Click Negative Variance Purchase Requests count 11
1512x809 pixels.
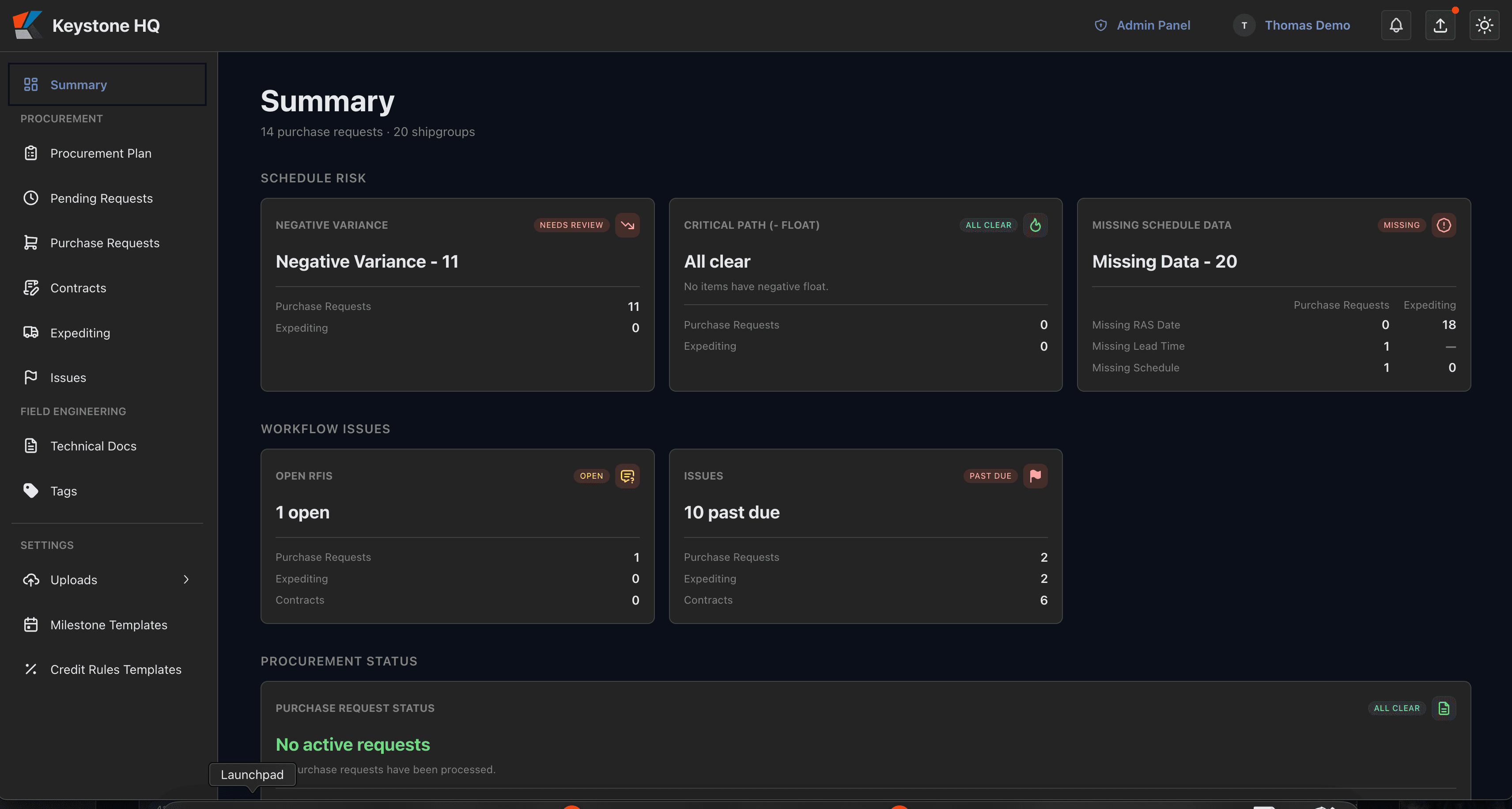click(633, 306)
